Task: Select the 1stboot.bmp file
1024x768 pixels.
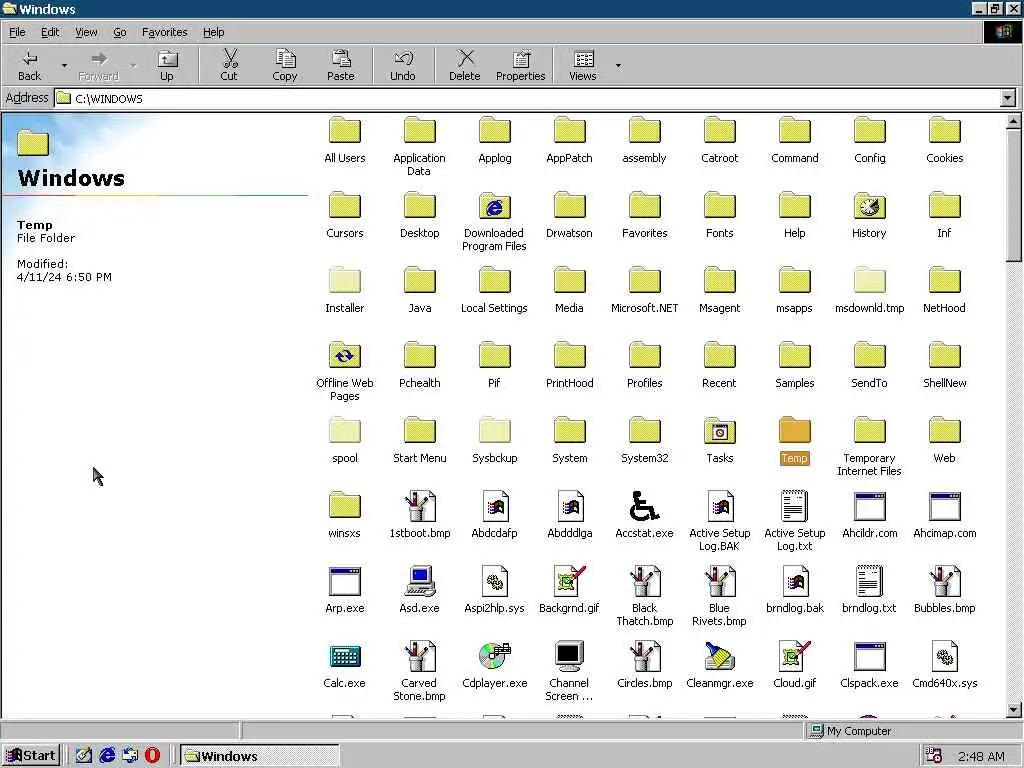Action: 420,515
